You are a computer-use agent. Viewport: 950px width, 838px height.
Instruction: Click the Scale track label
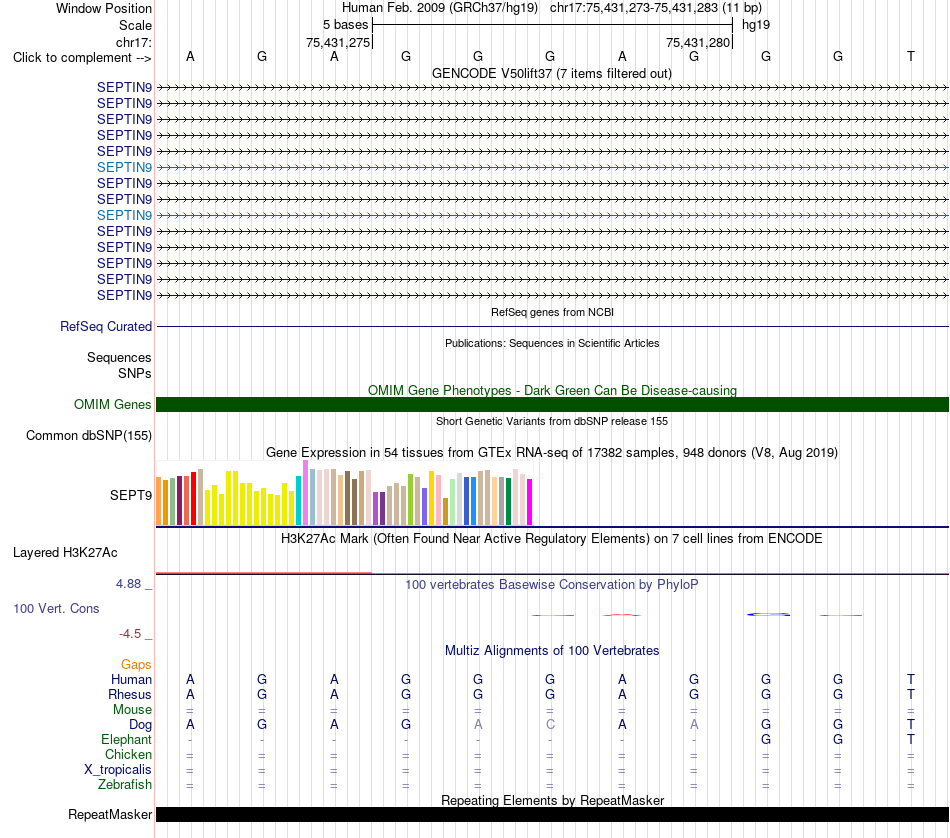(x=135, y=25)
